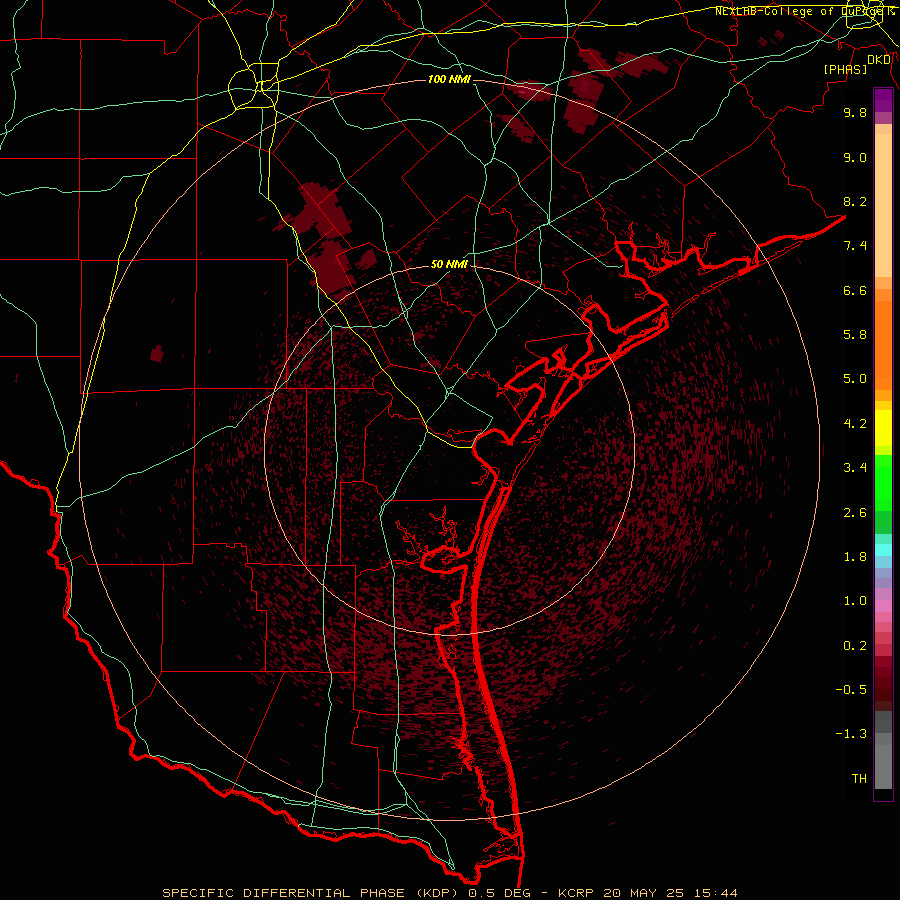Image resolution: width=900 pixels, height=900 pixels.
Task: Select the 9.0 value on color scale
Action: click(x=855, y=157)
